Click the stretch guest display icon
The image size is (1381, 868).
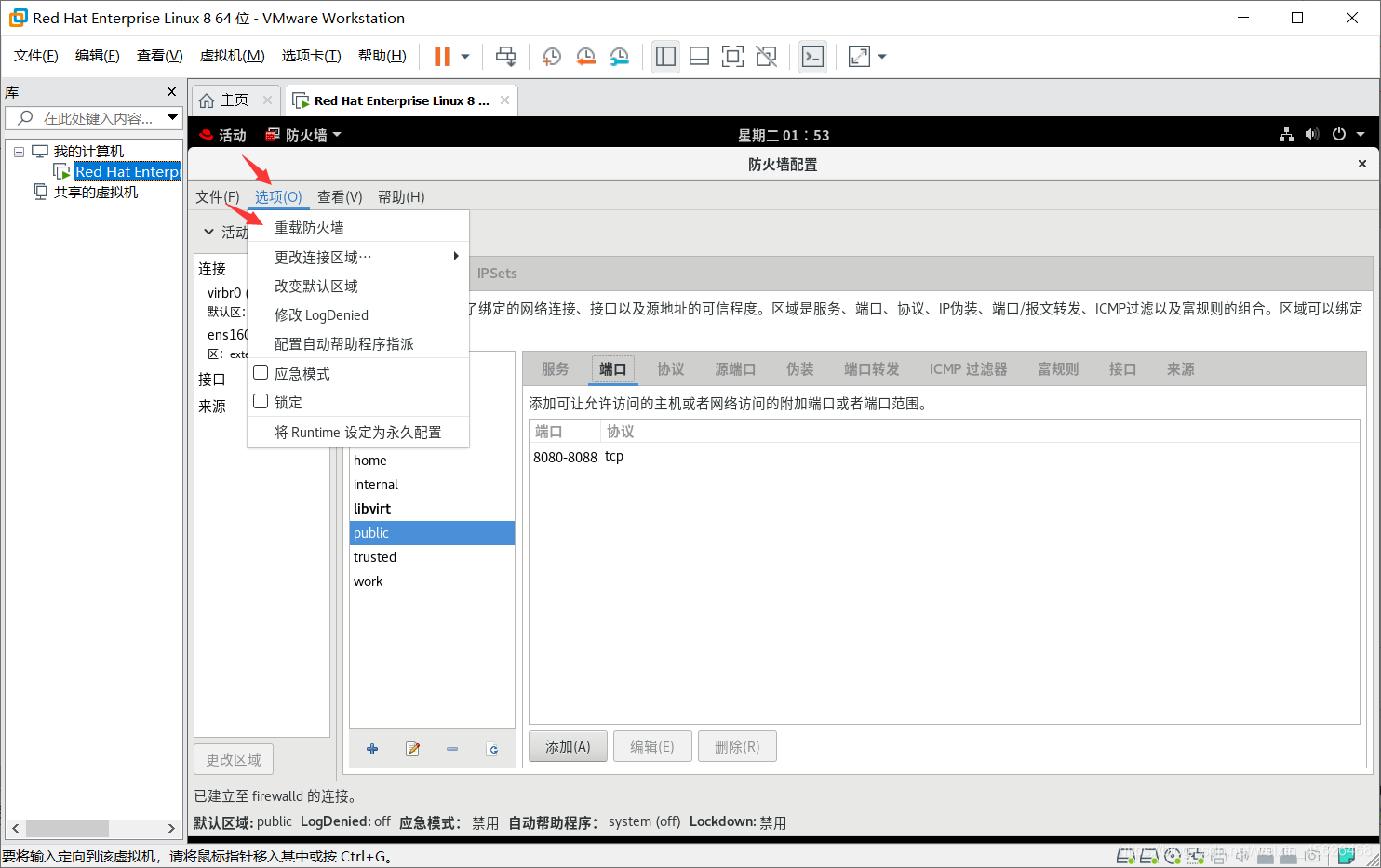pyautogui.click(x=859, y=57)
